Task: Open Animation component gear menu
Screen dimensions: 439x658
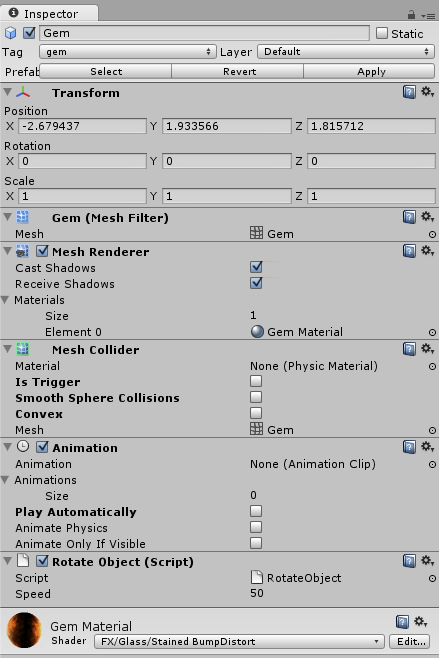Action: [427, 447]
